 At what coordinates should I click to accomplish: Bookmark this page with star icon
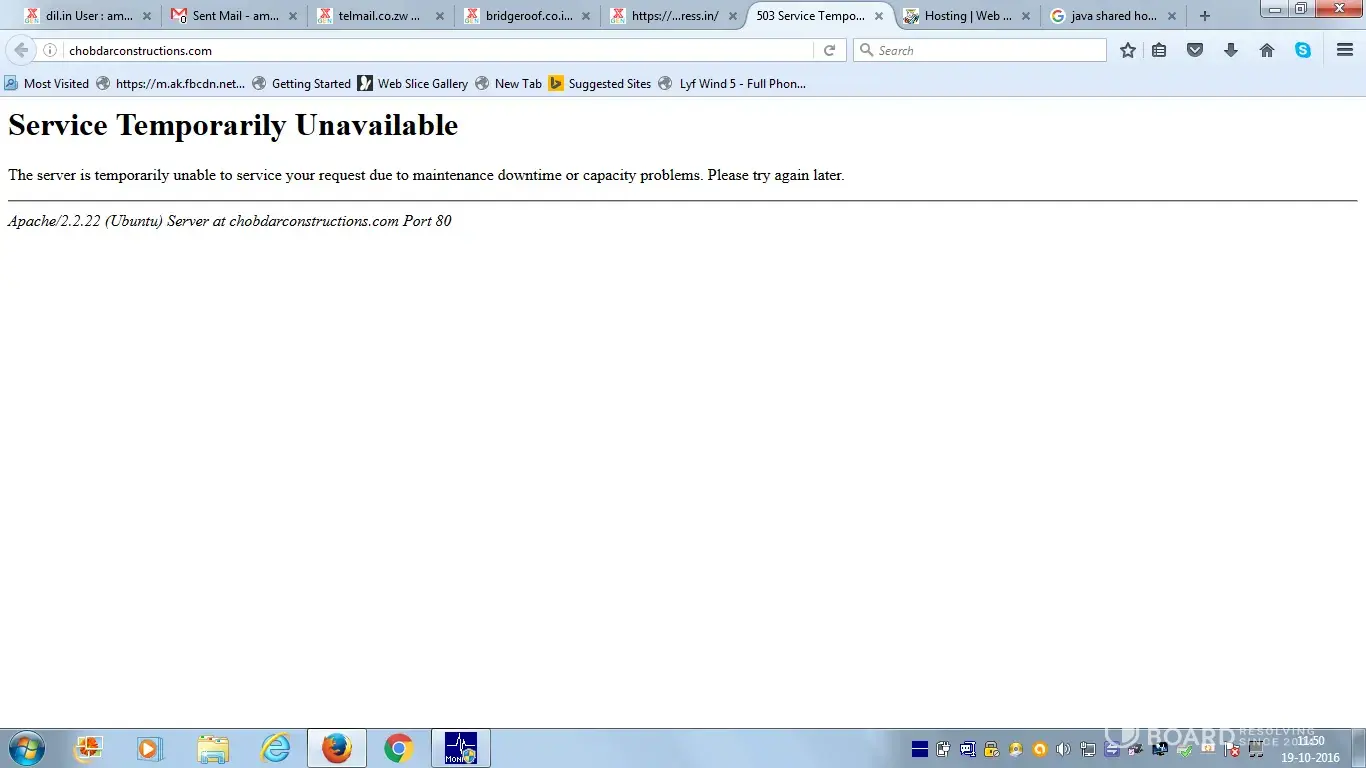click(1128, 50)
